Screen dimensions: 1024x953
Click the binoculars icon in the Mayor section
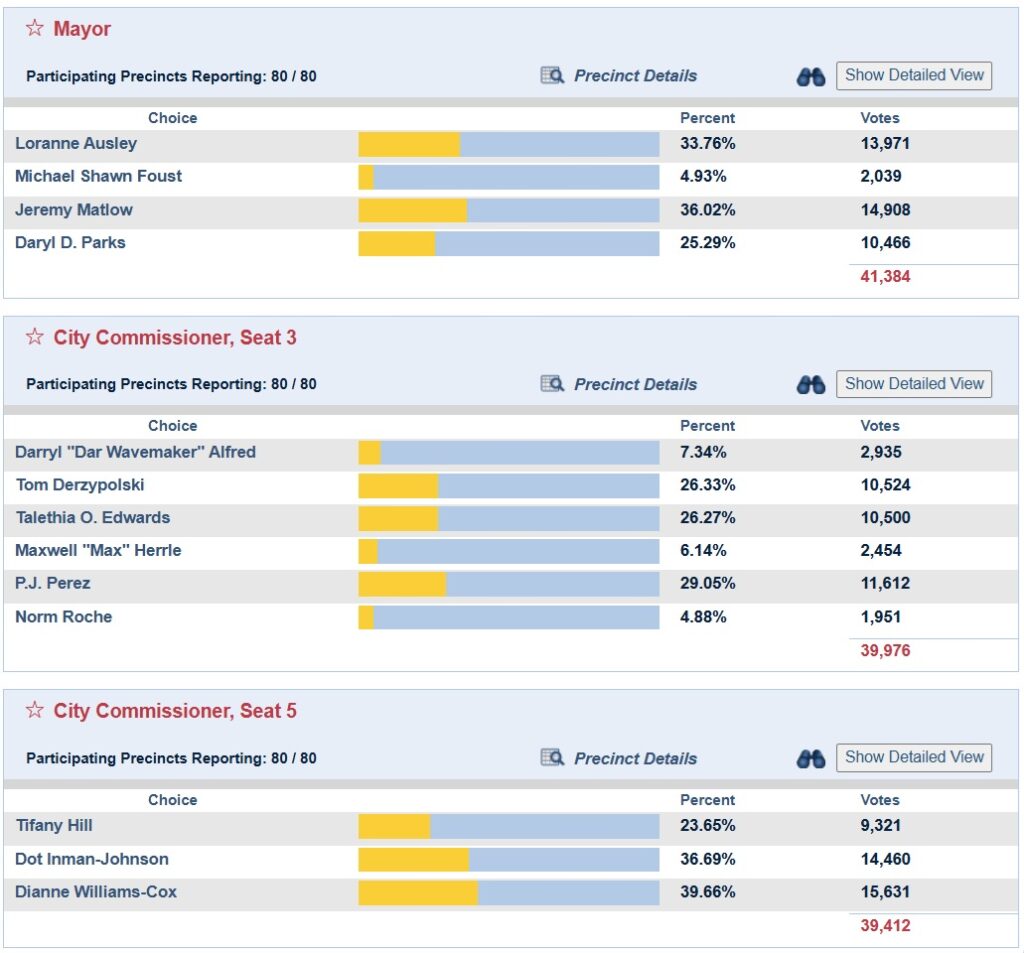810,77
